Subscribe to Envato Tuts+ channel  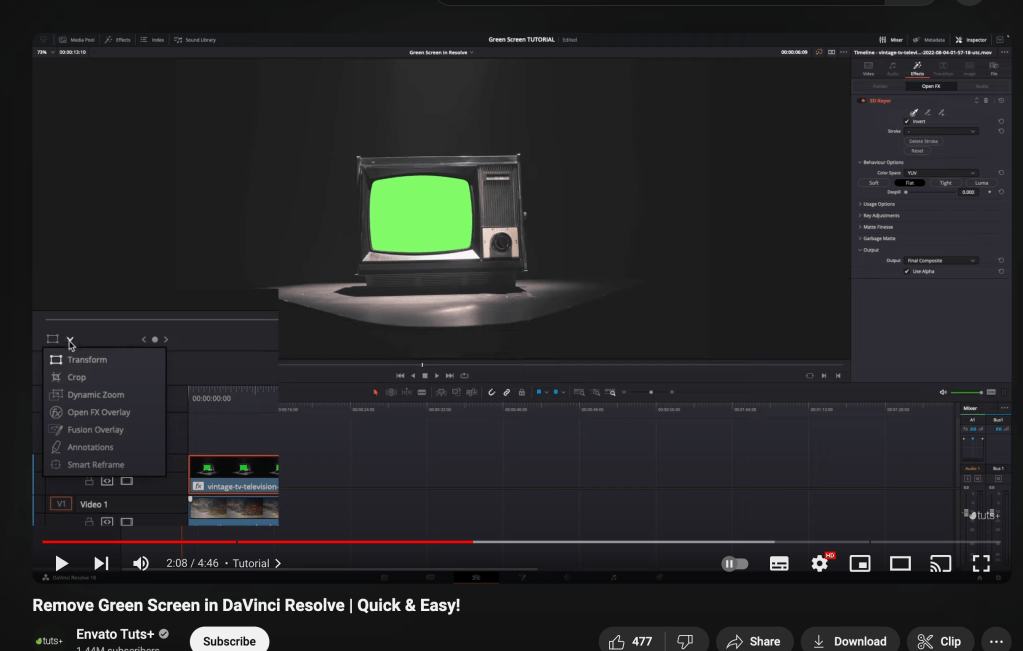(x=229, y=641)
